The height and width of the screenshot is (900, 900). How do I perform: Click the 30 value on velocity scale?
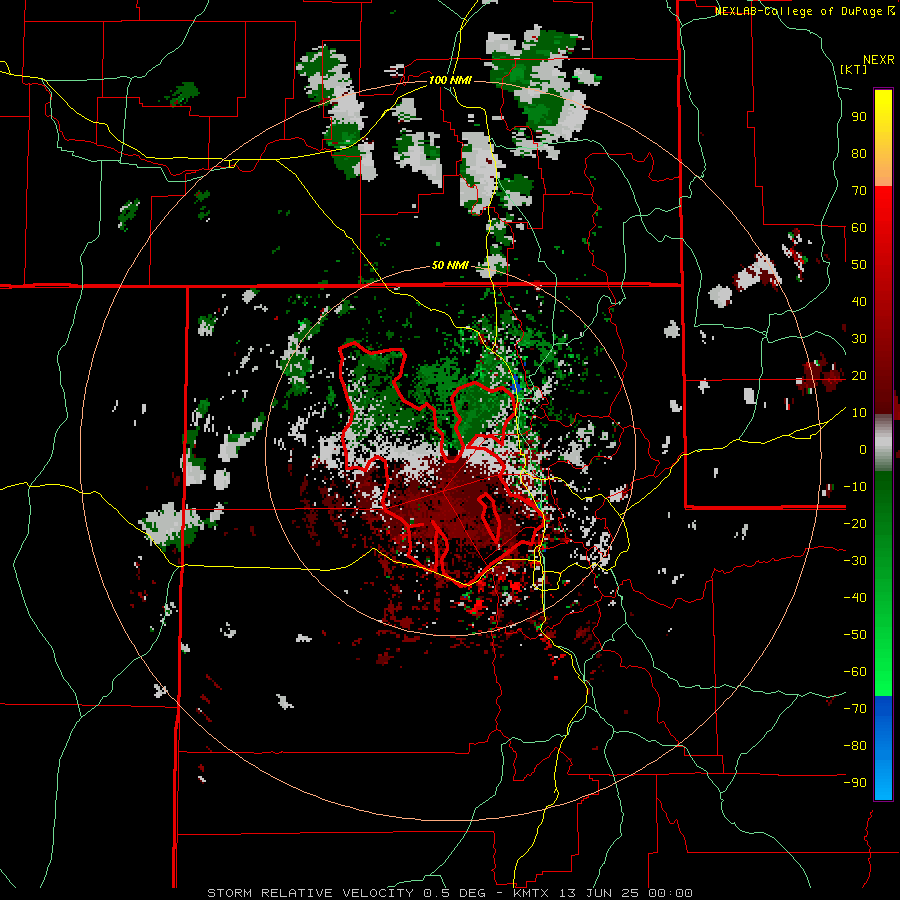coord(859,339)
